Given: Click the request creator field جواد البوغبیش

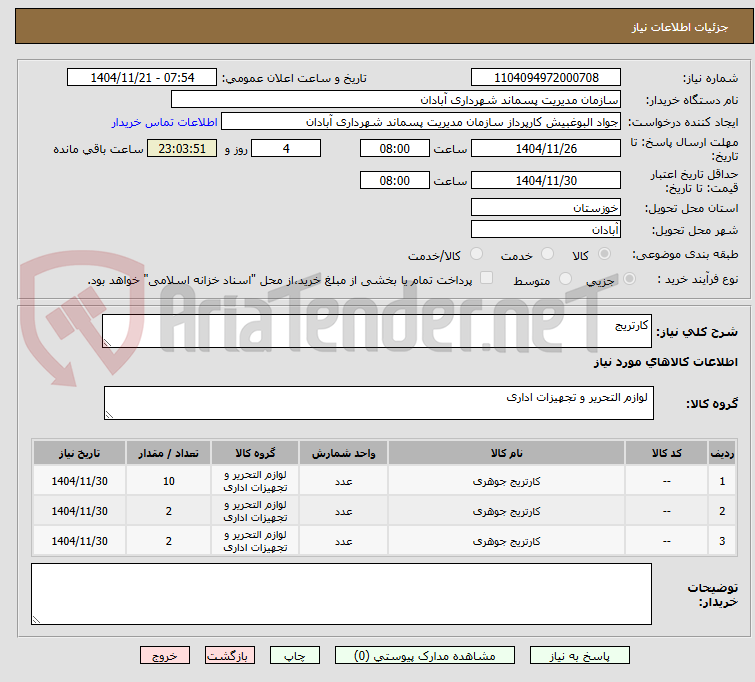Looking at the screenshot, I should (421, 122).
